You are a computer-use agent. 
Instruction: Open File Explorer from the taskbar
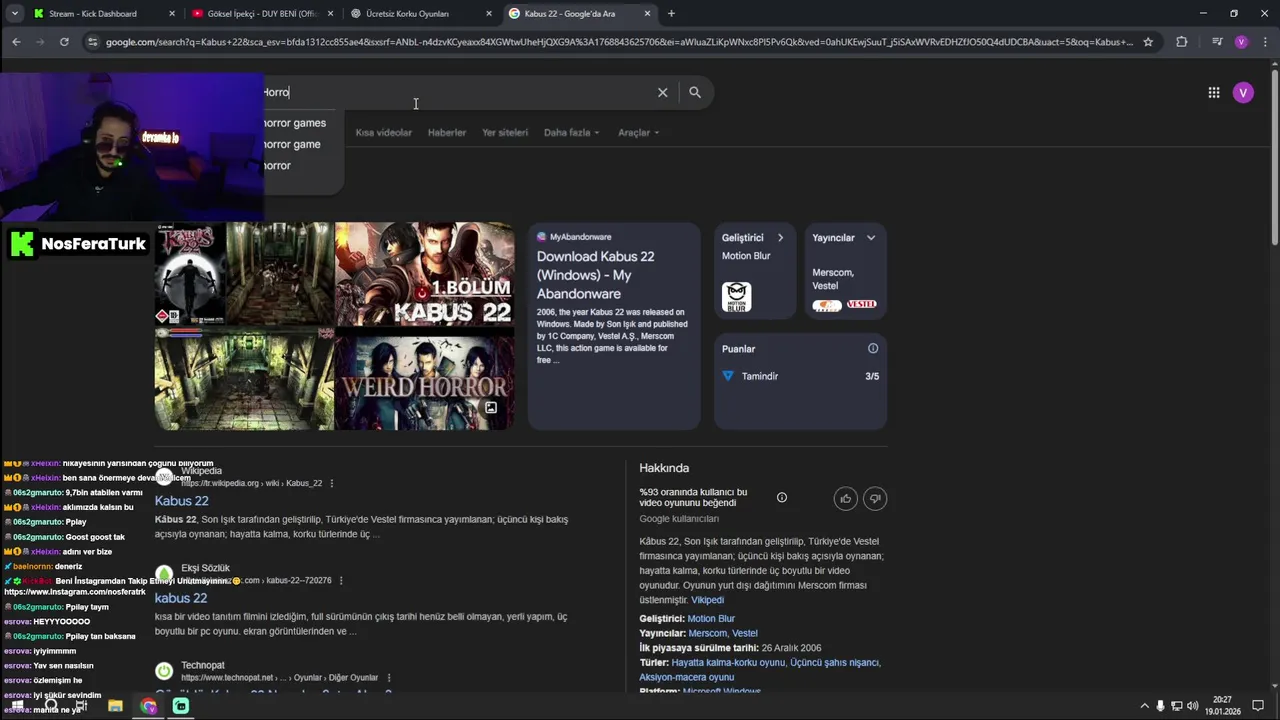(x=115, y=706)
